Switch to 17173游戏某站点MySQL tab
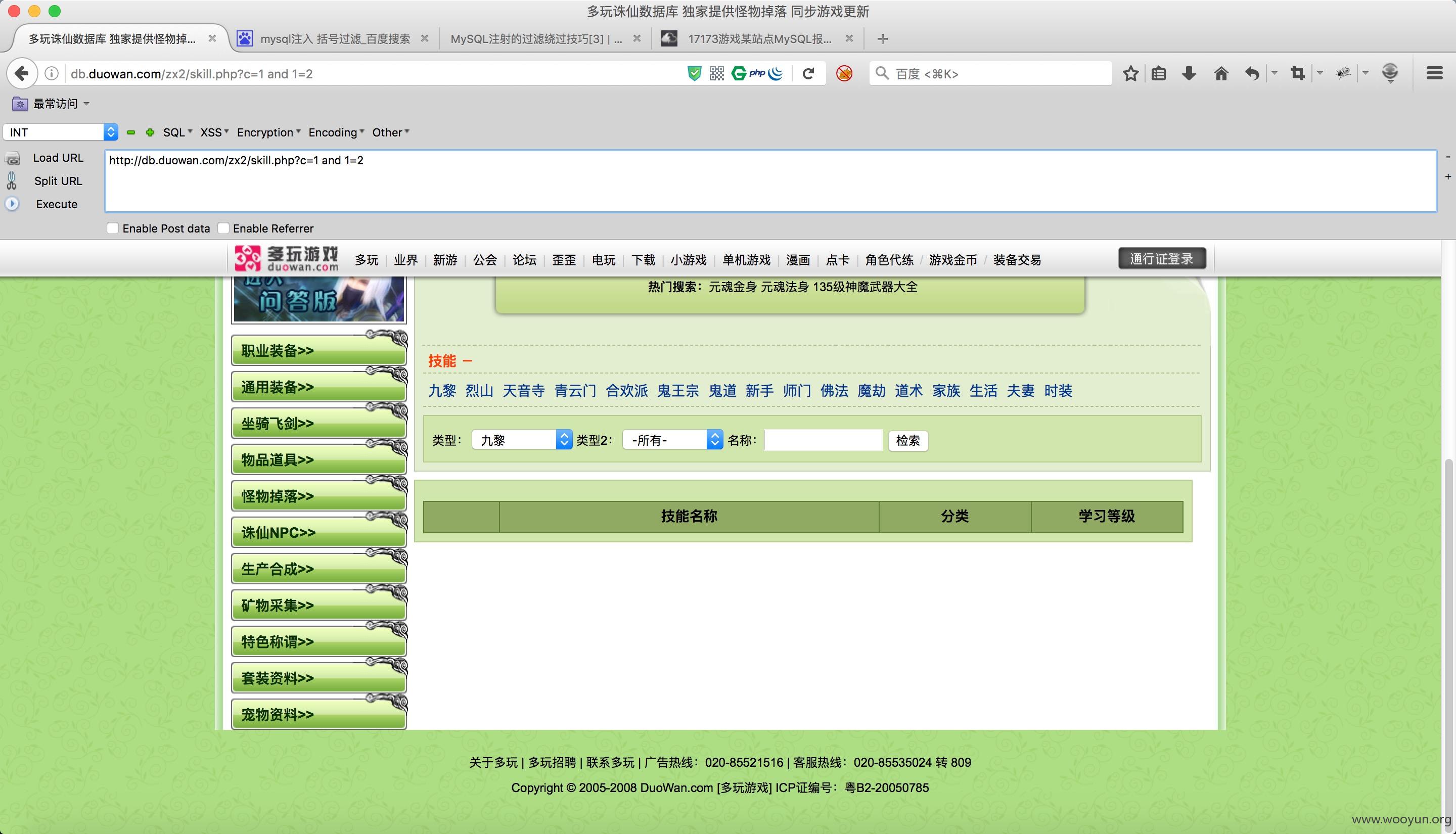 [x=759, y=38]
